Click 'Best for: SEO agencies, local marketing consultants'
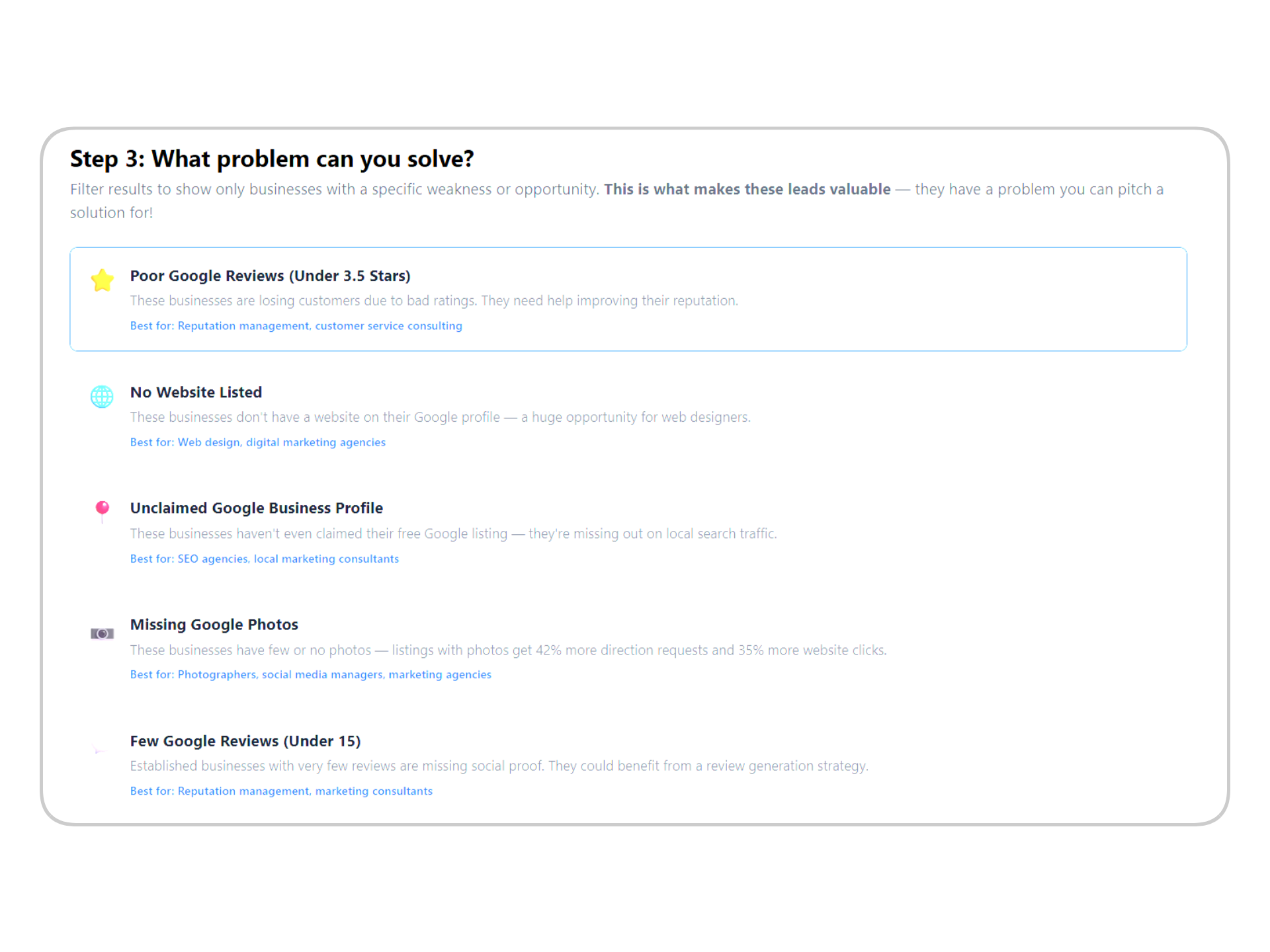 click(264, 559)
